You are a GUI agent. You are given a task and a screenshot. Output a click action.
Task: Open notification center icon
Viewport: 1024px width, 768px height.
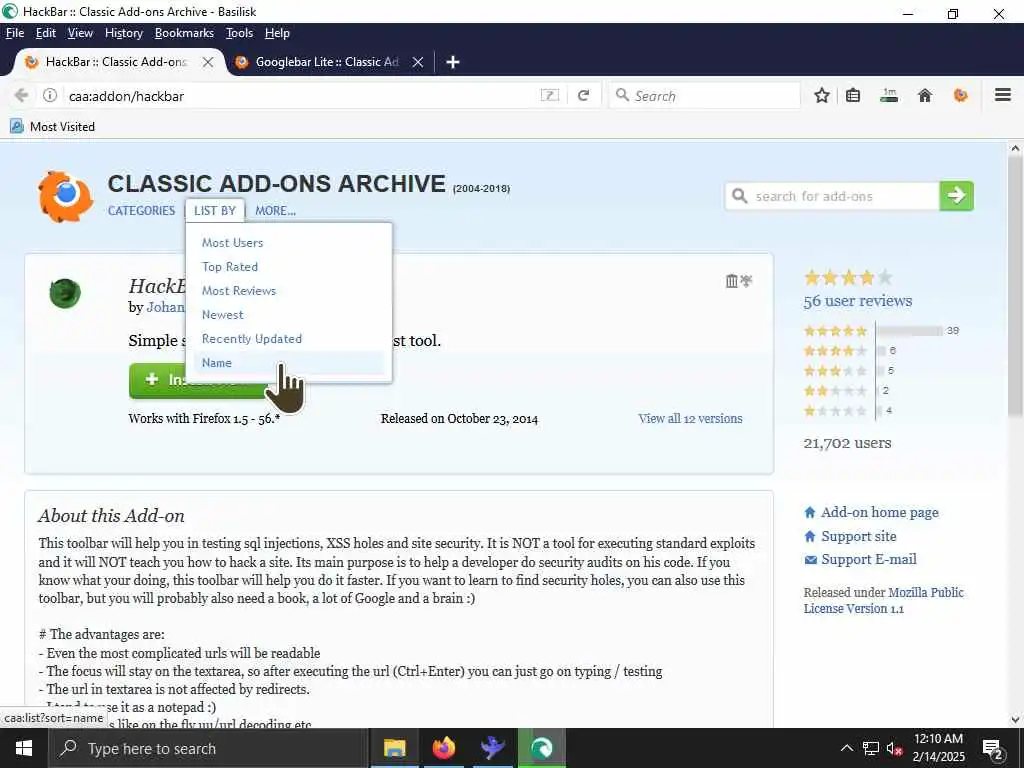pyautogui.click(x=993, y=748)
